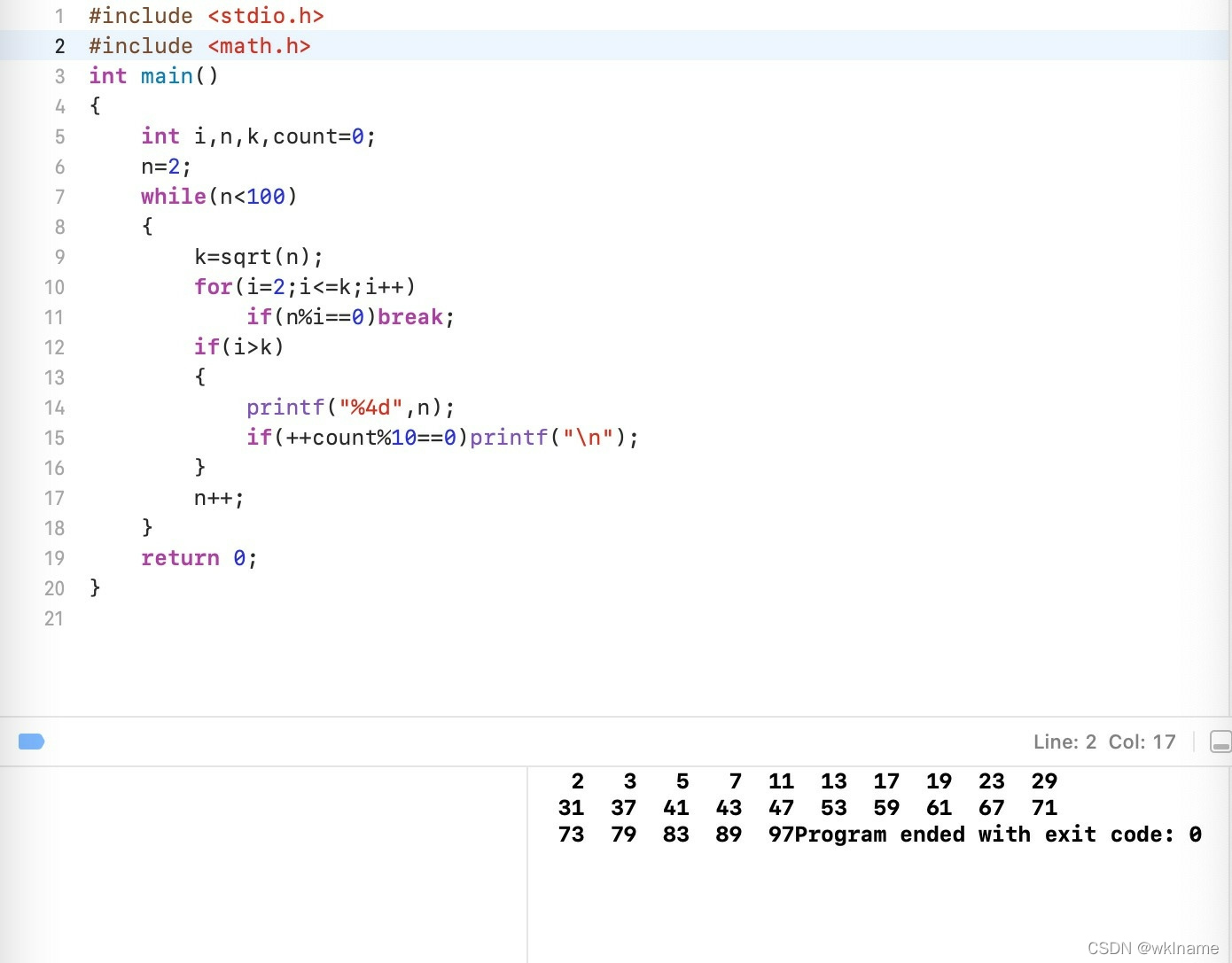Click the 'while(n<100)' statement

point(219,197)
